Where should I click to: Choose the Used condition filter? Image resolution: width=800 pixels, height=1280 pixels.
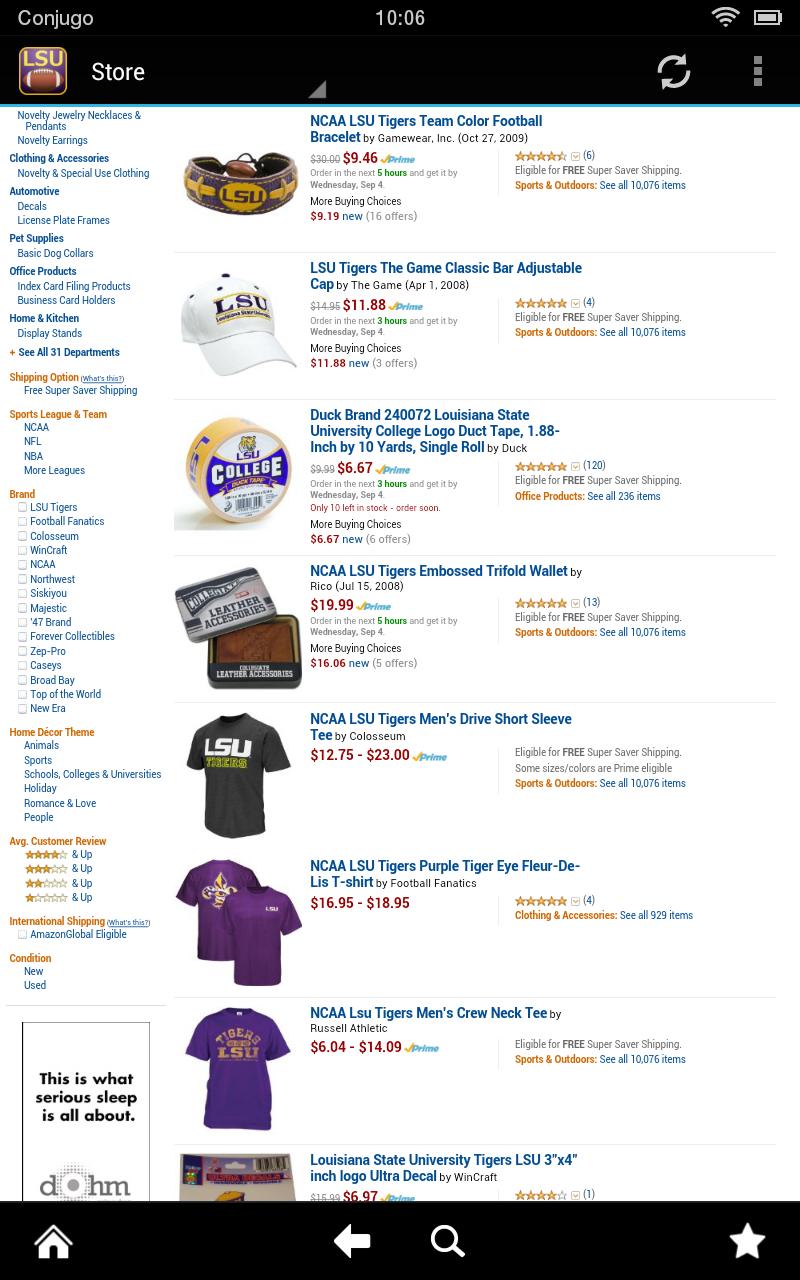coord(35,985)
